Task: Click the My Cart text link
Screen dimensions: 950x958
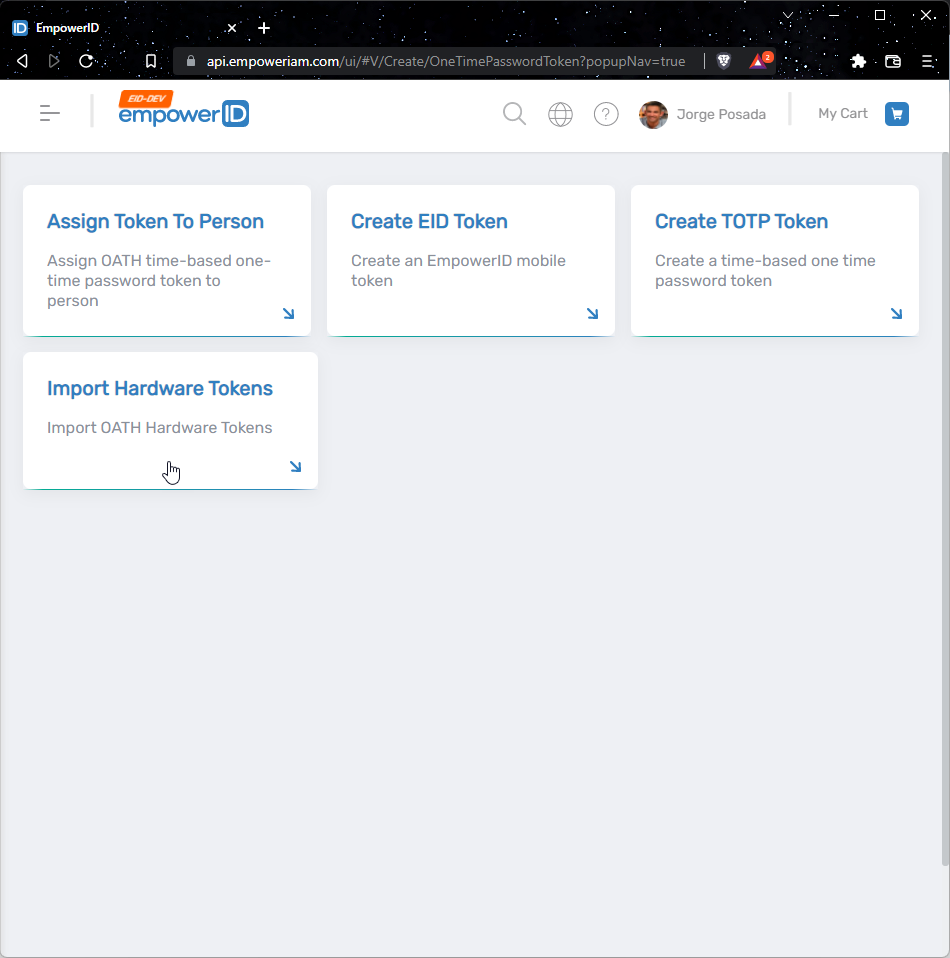Action: (x=842, y=114)
